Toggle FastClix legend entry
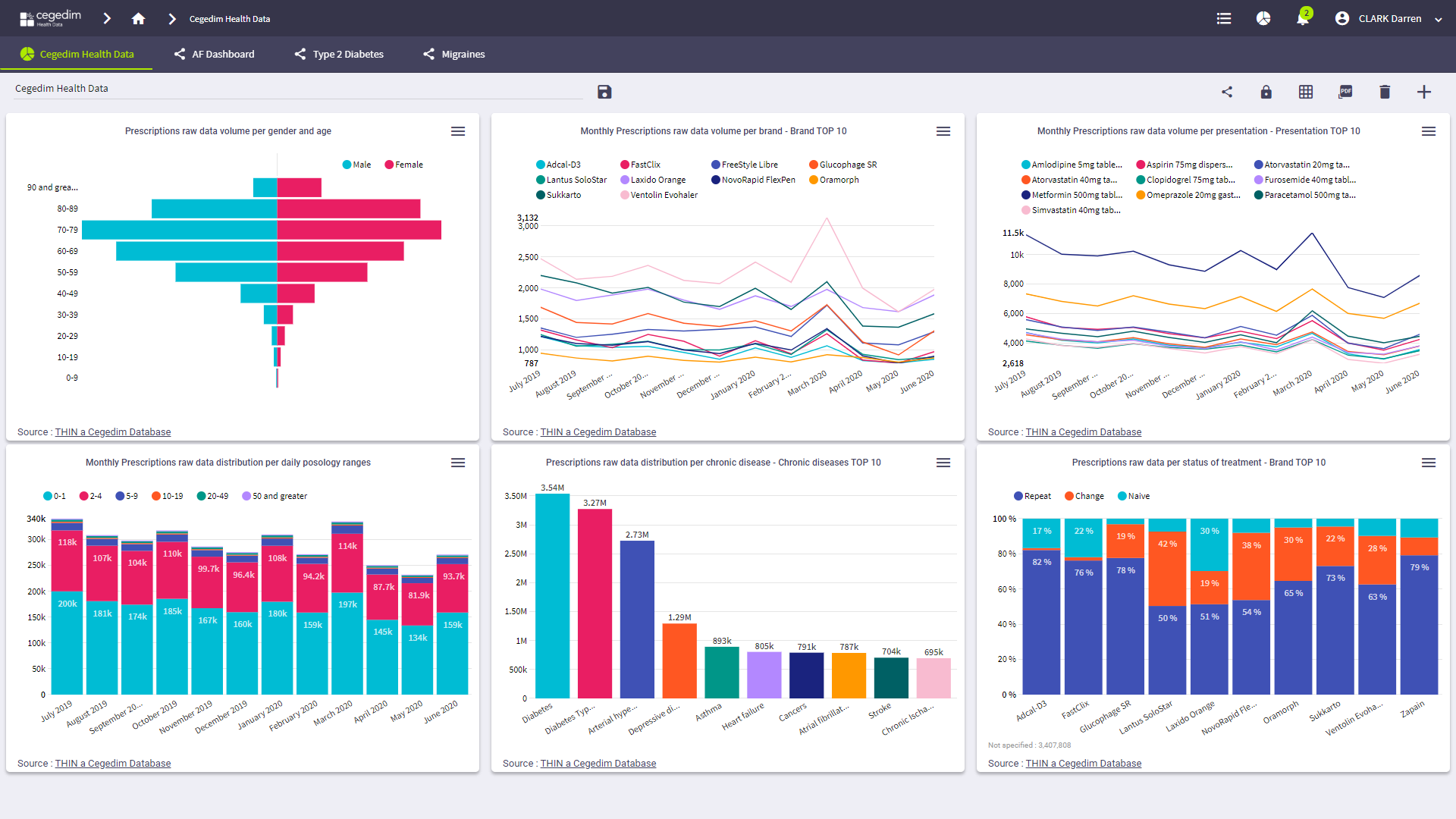The width and height of the screenshot is (1456, 819). 641,165
